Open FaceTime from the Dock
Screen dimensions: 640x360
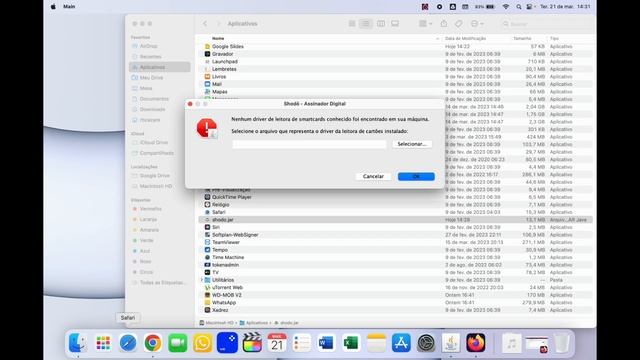click(x=178, y=342)
